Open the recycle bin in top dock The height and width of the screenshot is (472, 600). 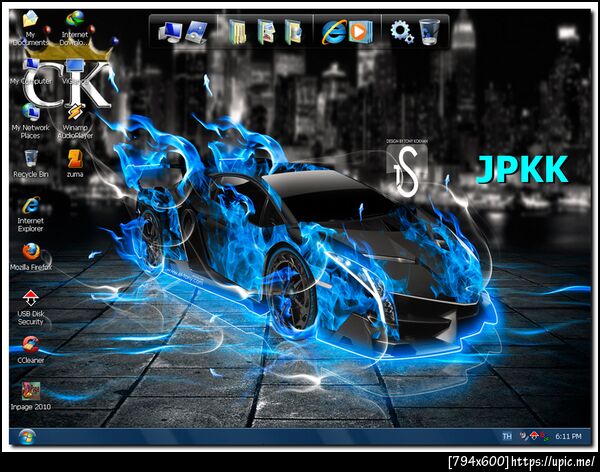[x=430, y=32]
